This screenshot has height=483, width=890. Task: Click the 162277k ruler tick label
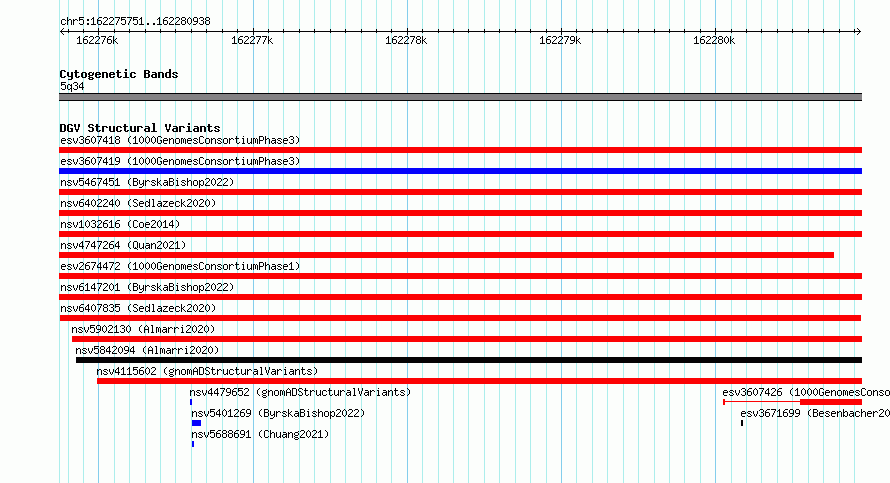point(252,40)
